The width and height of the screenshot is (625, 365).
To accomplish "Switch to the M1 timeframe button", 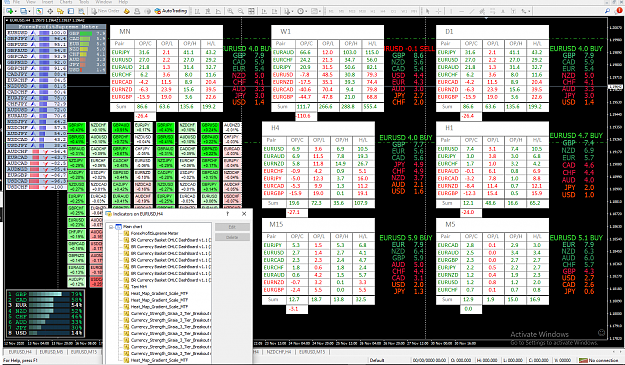I will (331, 11).
